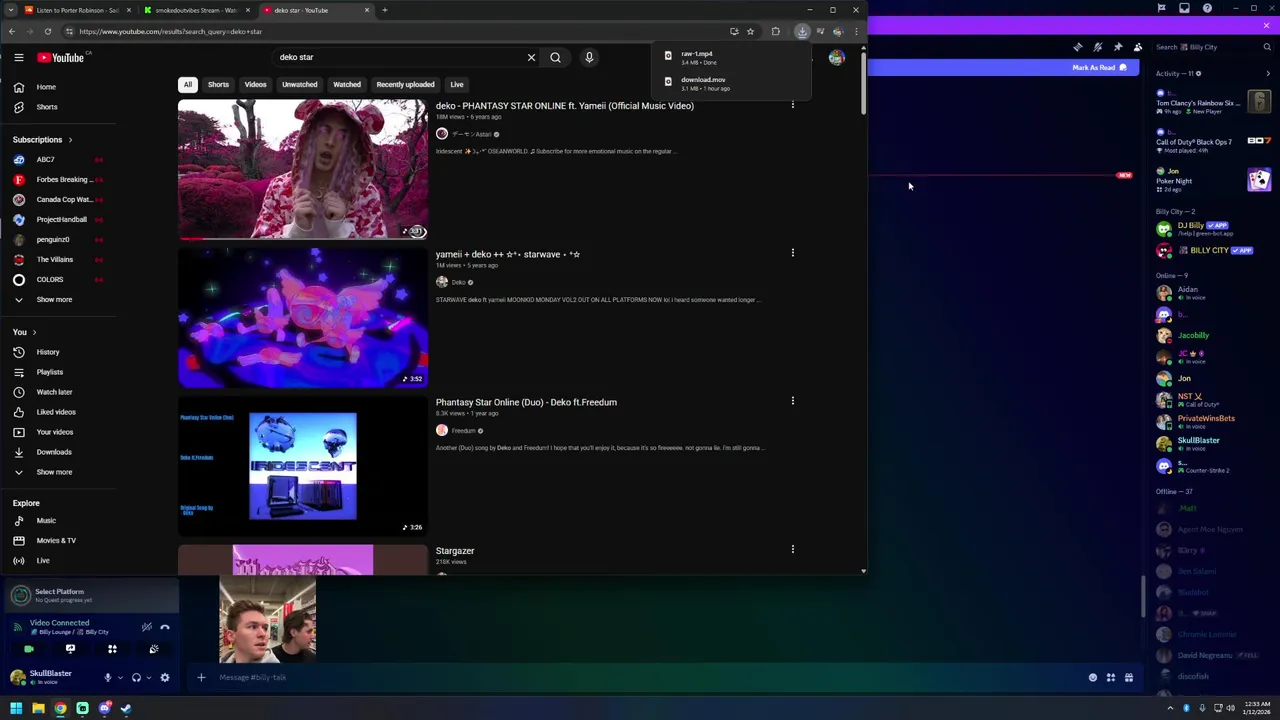
Task: Open Discord headphone output options arrow
Action: [x=149, y=677]
